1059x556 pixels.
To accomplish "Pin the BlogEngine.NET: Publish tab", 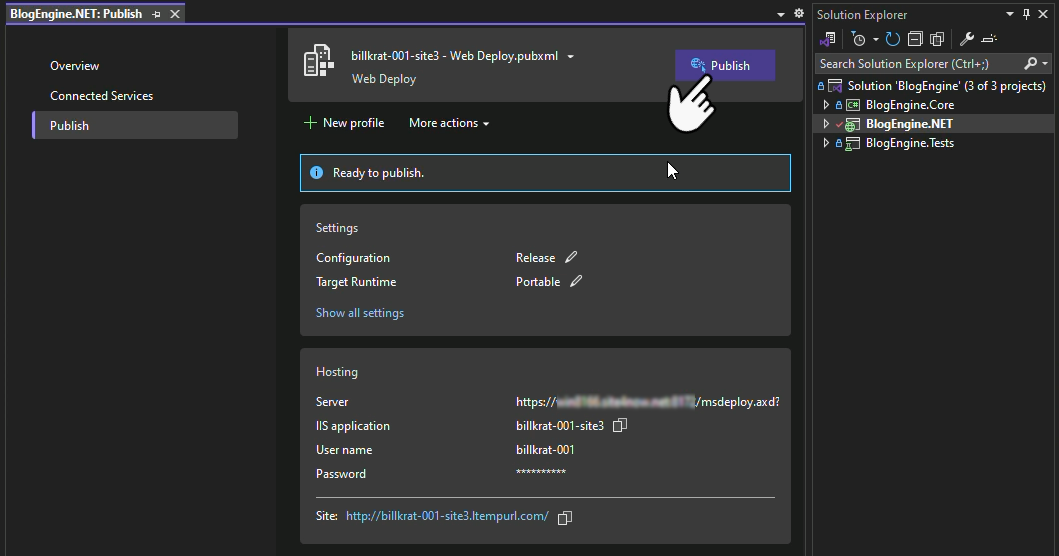I will [x=157, y=14].
